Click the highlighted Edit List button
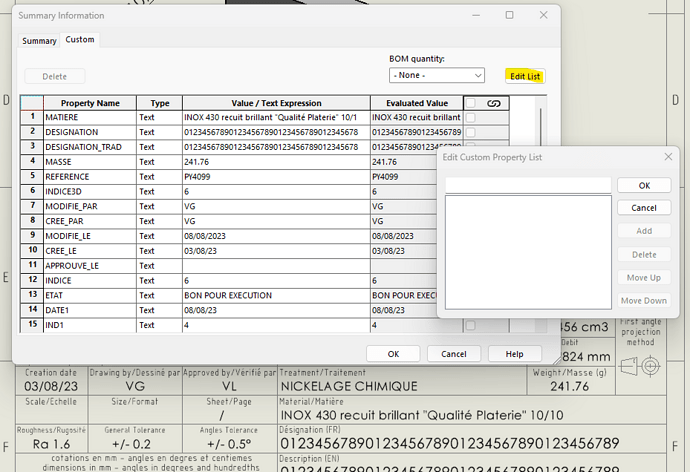Image resolution: width=690 pixels, height=472 pixels. pos(525,76)
